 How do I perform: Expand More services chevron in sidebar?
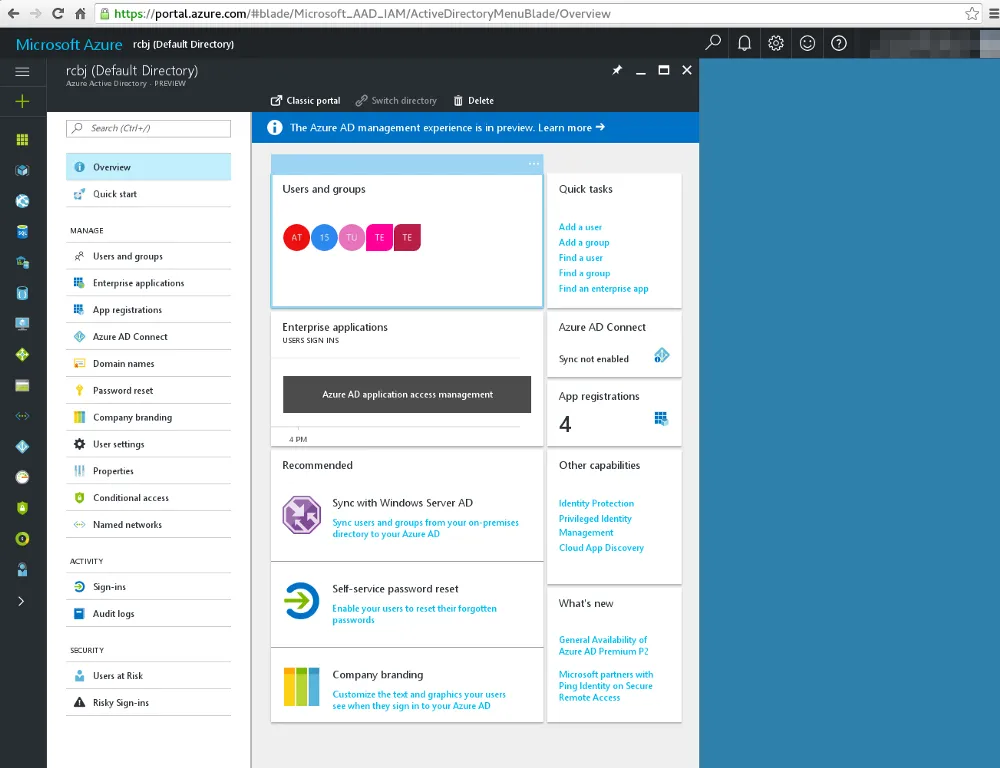(x=21, y=601)
